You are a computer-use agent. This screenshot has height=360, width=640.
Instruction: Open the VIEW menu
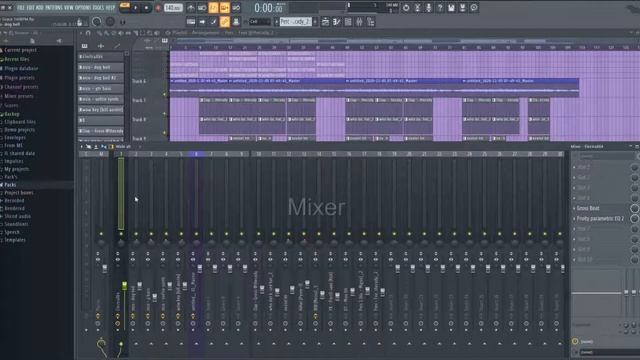pyautogui.click(x=69, y=8)
